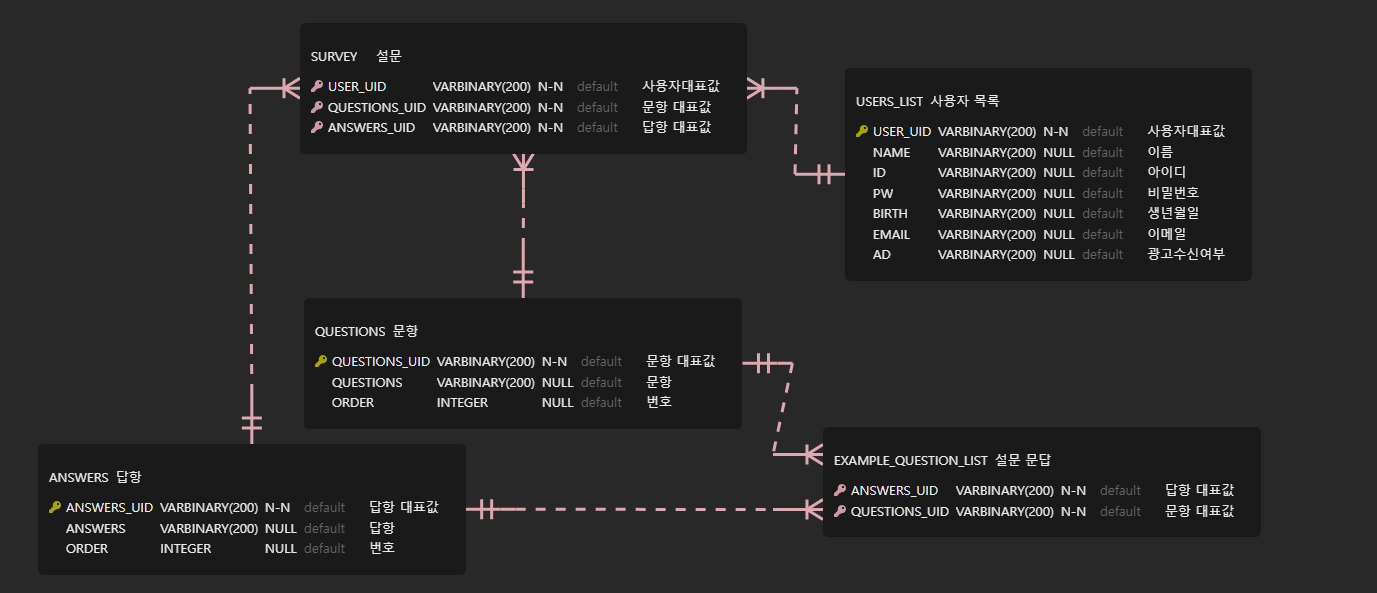Click the key icon in the QUESTIONS table
This screenshot has width=1377, height=593.
pos(320,361)
